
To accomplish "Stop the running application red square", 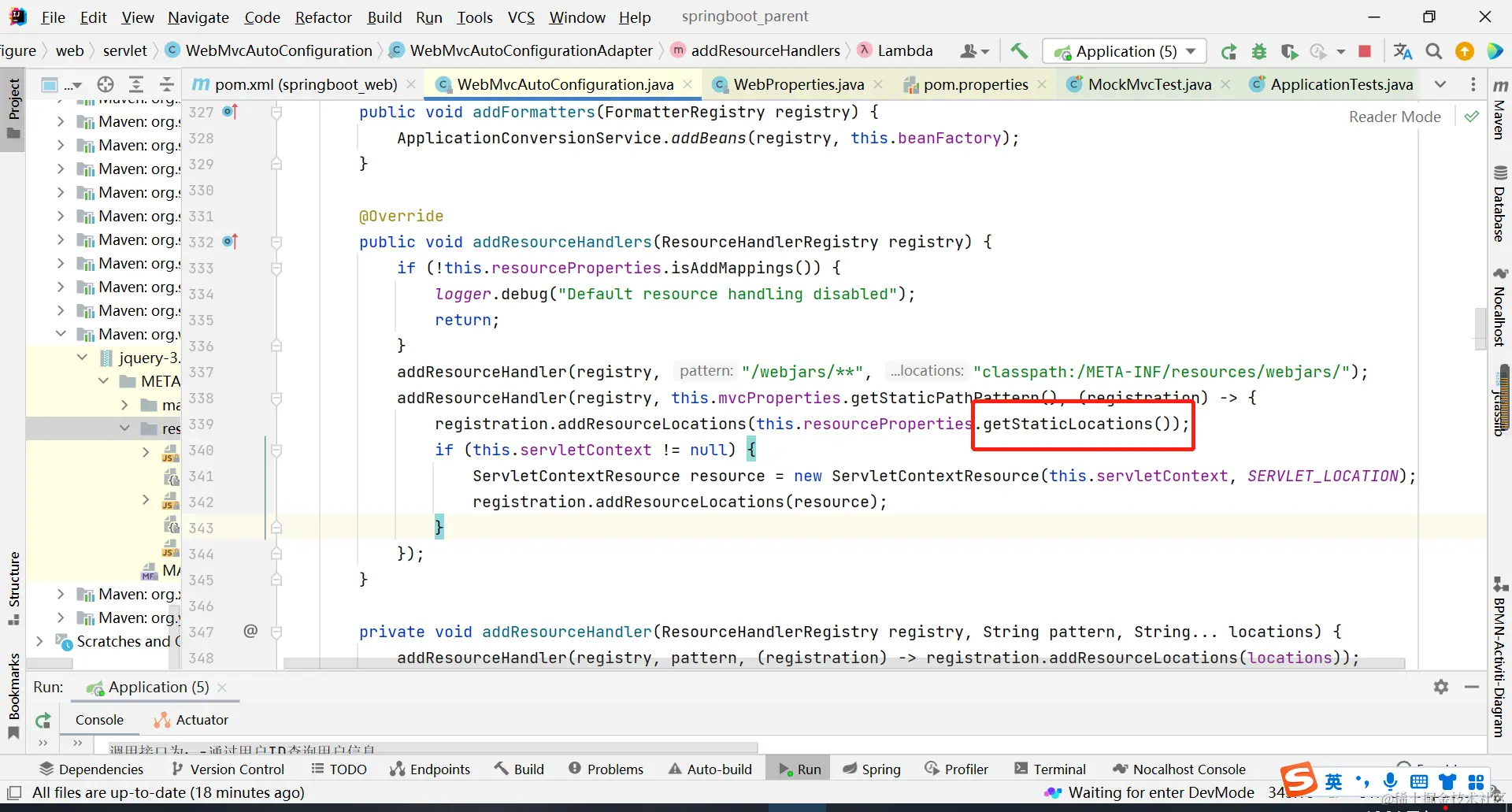I will 1365,52.
